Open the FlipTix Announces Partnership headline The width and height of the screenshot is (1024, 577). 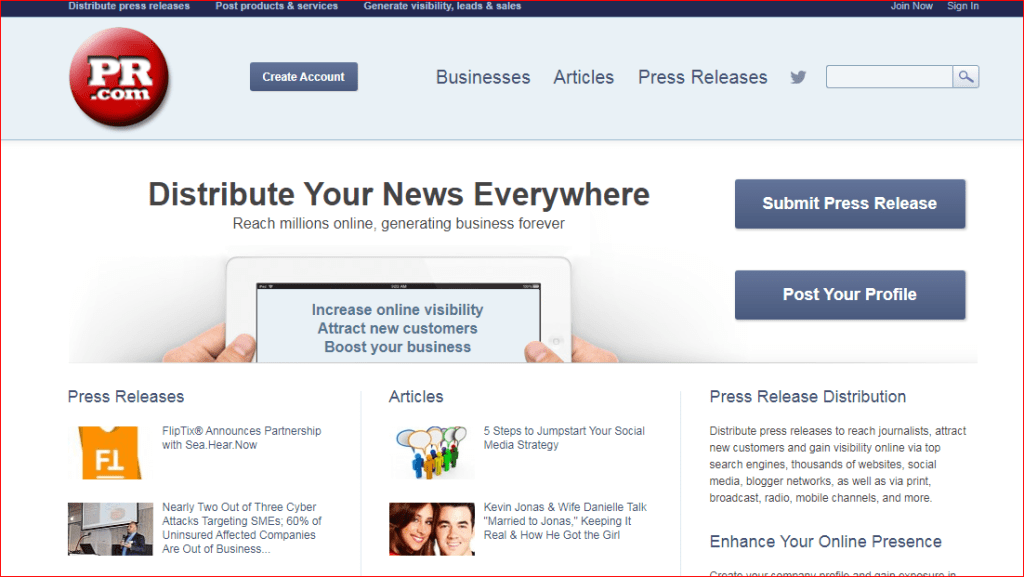(x=241, y=438)
